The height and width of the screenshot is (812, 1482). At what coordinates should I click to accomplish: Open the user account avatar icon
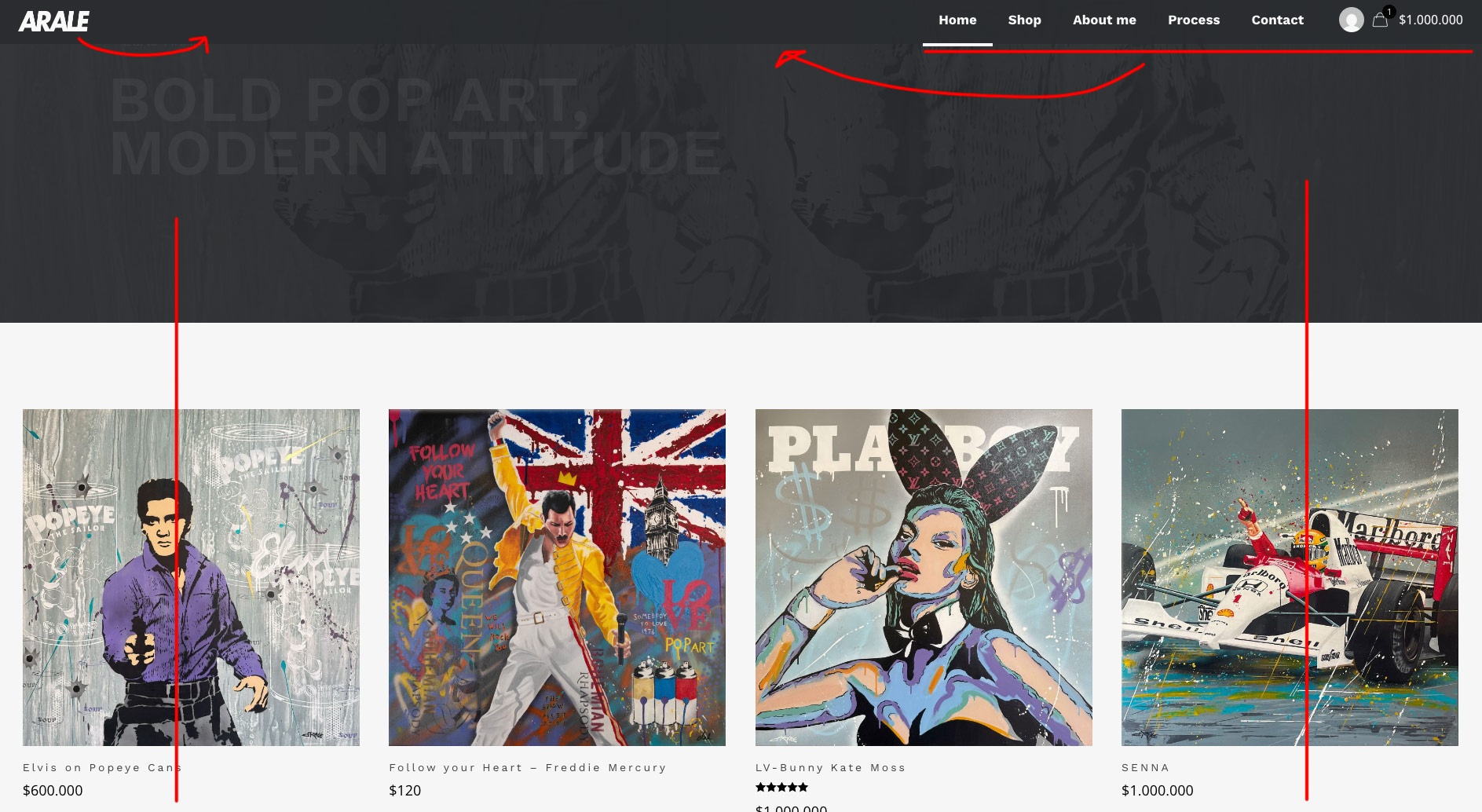click(1350, 20)
